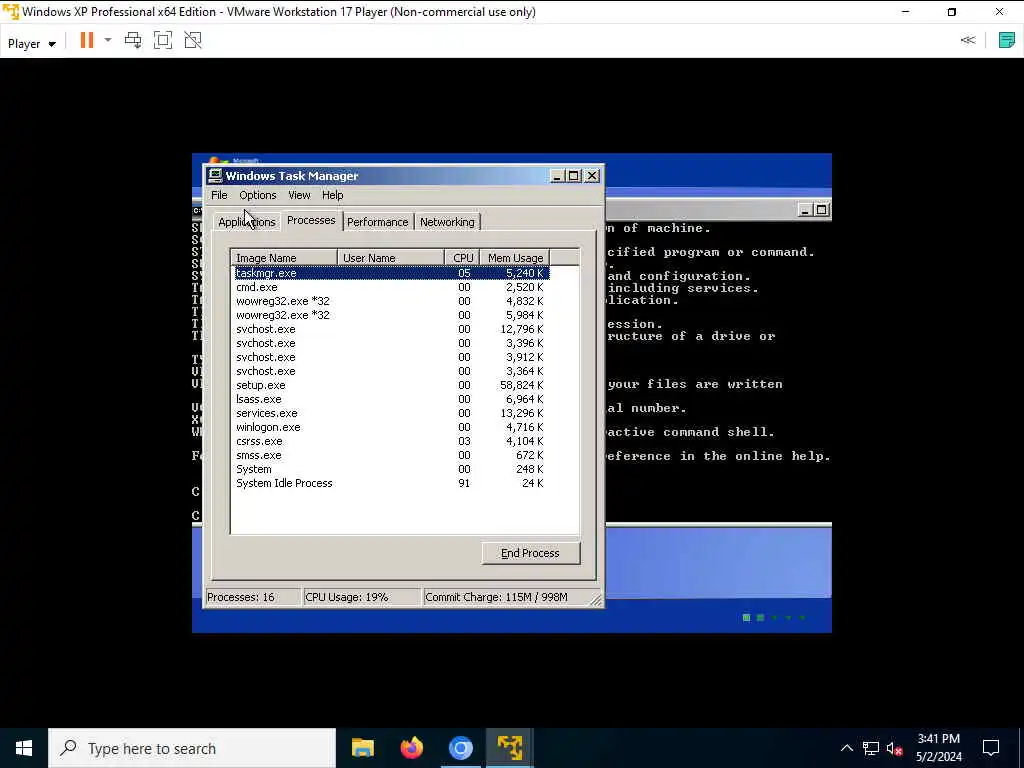Open the Player menu dropdown
This screenshot has width=1024, height=768.
[x=31, y=44]
